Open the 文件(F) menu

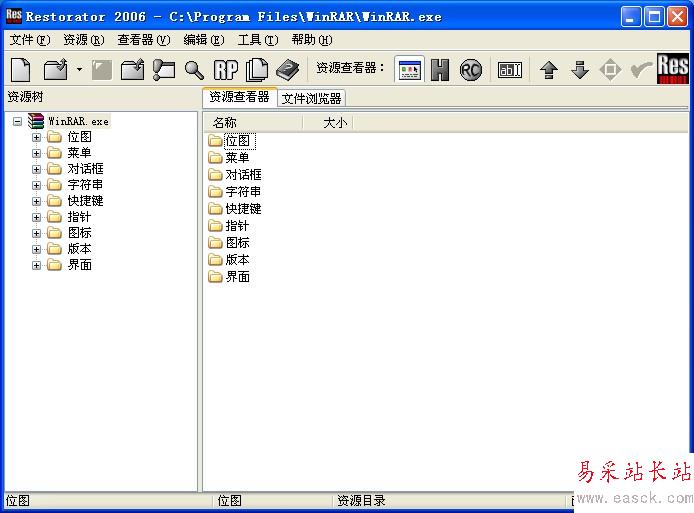[30, 40]
